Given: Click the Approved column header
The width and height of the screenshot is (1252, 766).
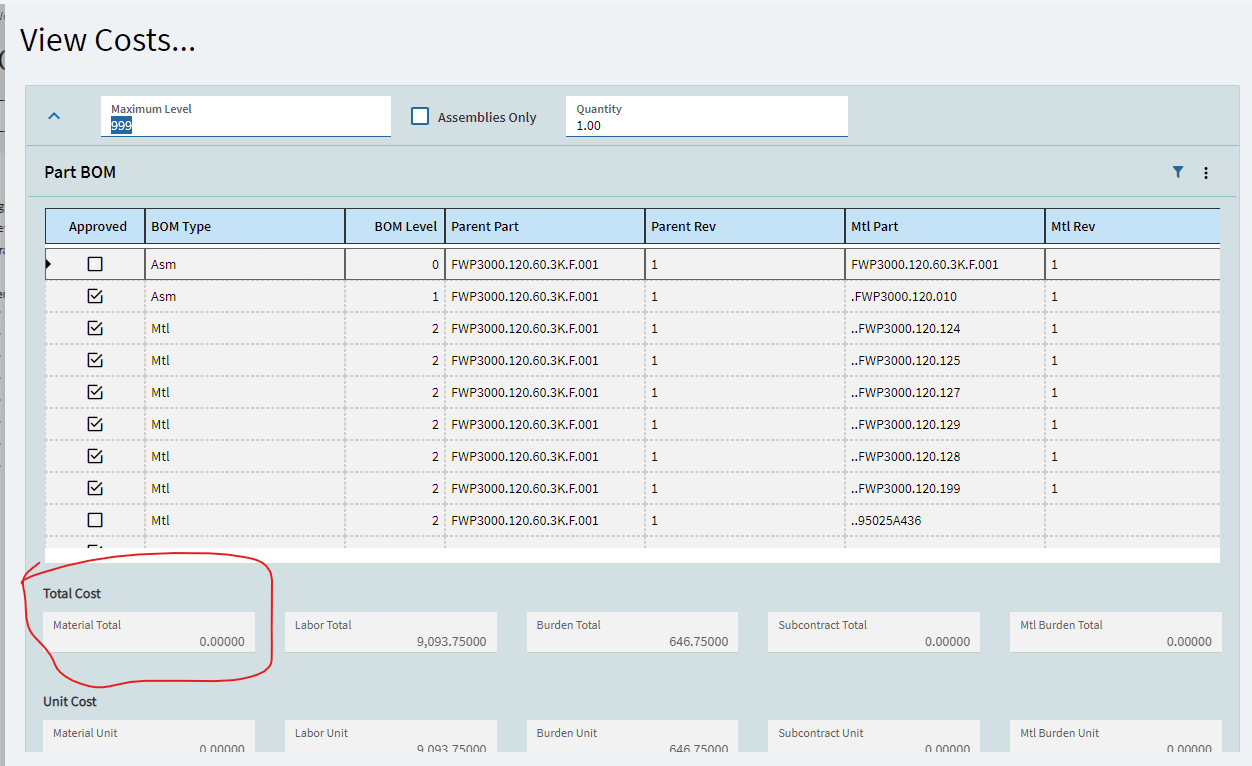Looking at the screenshot, I should pos(97,226).
